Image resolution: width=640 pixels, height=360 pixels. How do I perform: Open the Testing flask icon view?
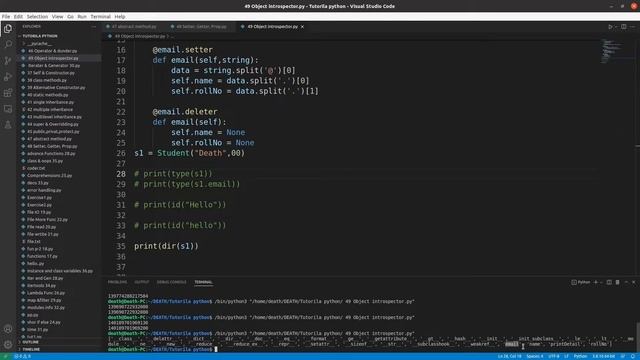[8, 125]
